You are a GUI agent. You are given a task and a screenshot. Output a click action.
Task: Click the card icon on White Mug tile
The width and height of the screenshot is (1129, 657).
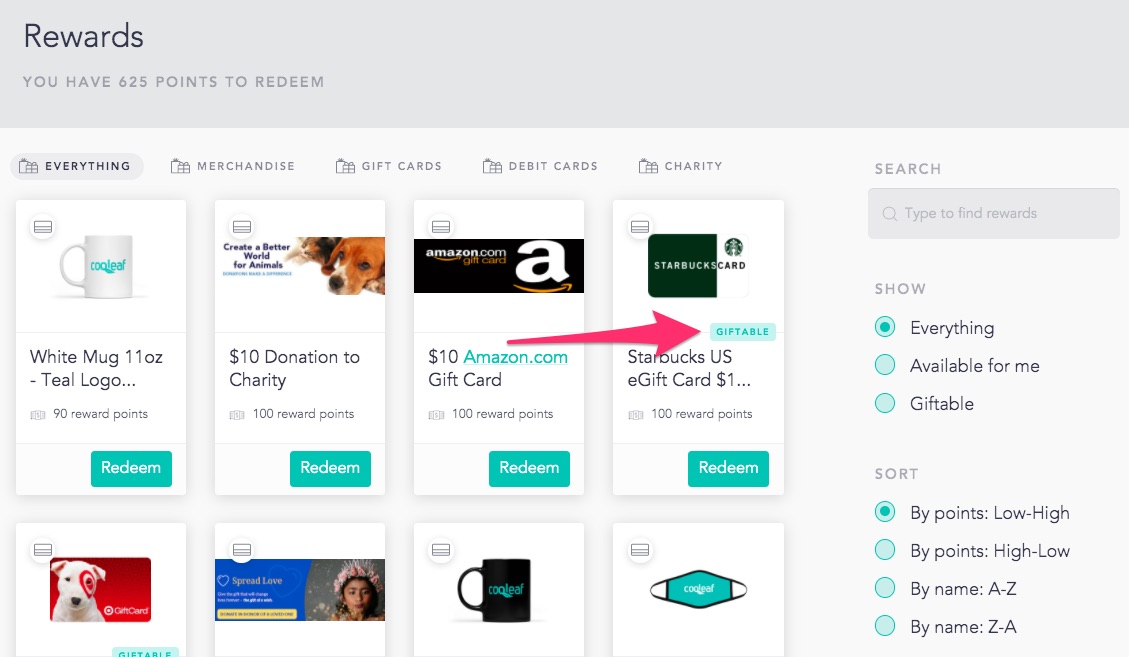(x=43, y=227)
